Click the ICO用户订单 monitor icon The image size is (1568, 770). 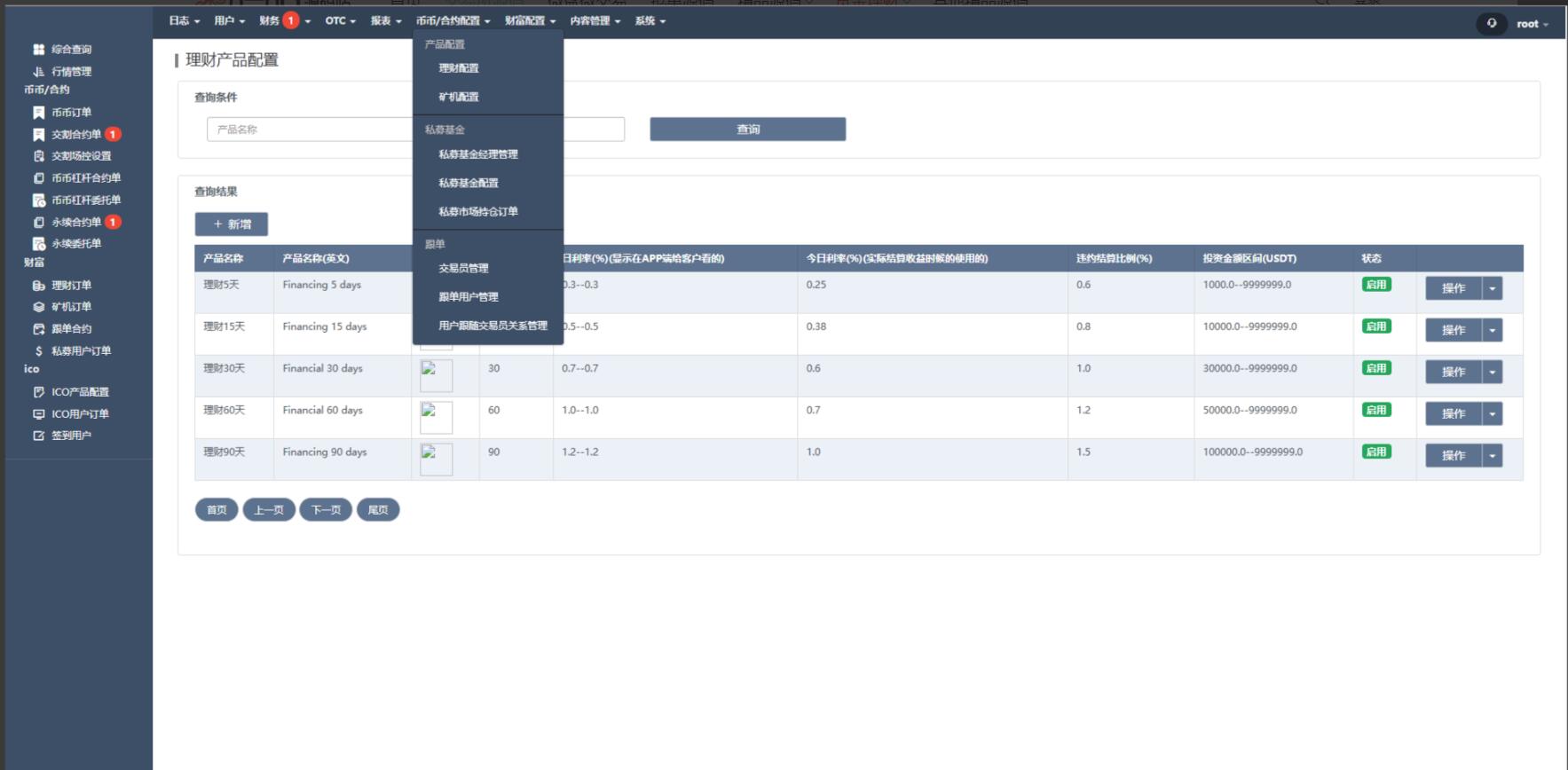(x=38, y=414)
